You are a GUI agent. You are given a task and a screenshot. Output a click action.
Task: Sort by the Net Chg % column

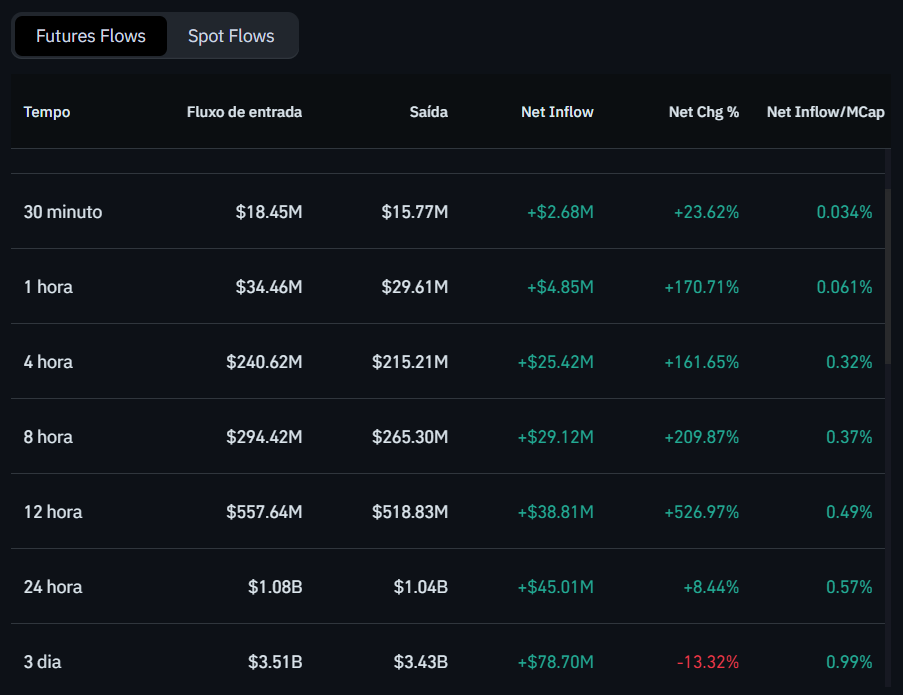tap(704, 112)
